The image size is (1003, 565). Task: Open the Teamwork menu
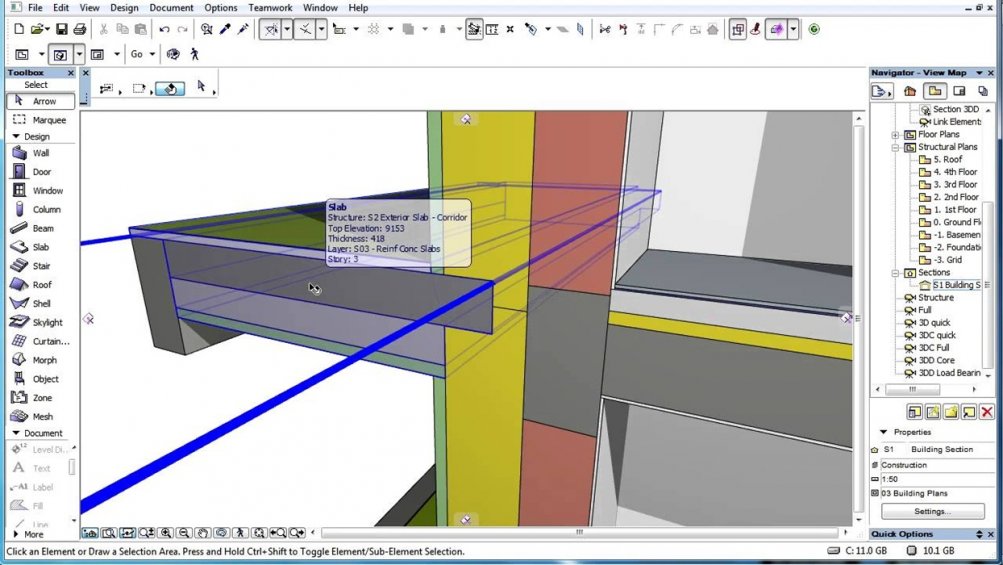pyautogui.click(x=270, y=8)
